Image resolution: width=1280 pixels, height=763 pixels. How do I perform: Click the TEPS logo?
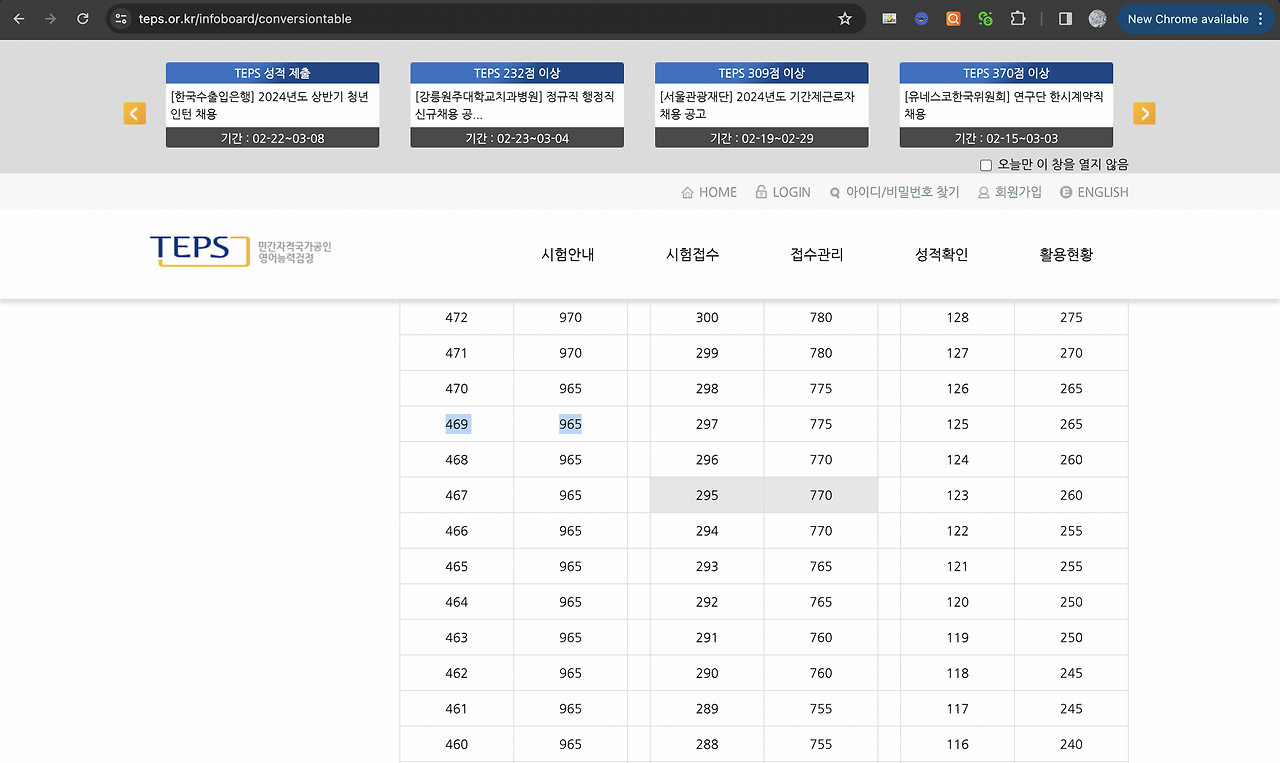(199, 253)
